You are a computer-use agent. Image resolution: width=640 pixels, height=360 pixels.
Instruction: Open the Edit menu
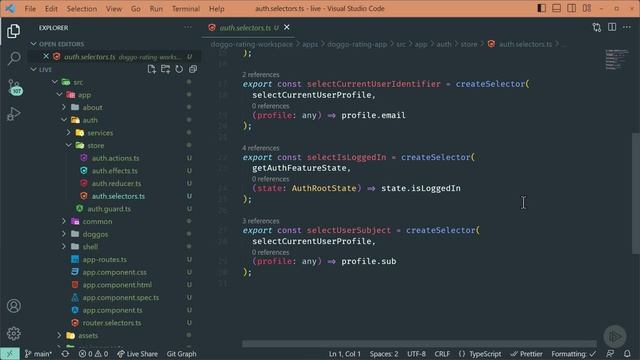tap(51, 9)
